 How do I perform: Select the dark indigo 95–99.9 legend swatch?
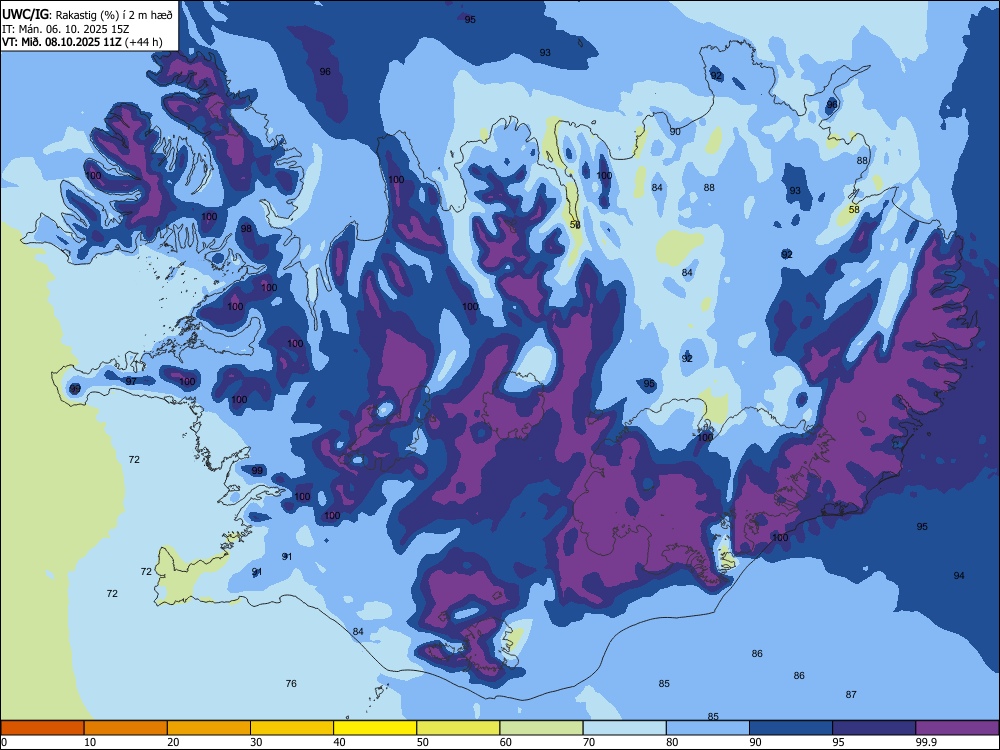(x=874, y=728)
